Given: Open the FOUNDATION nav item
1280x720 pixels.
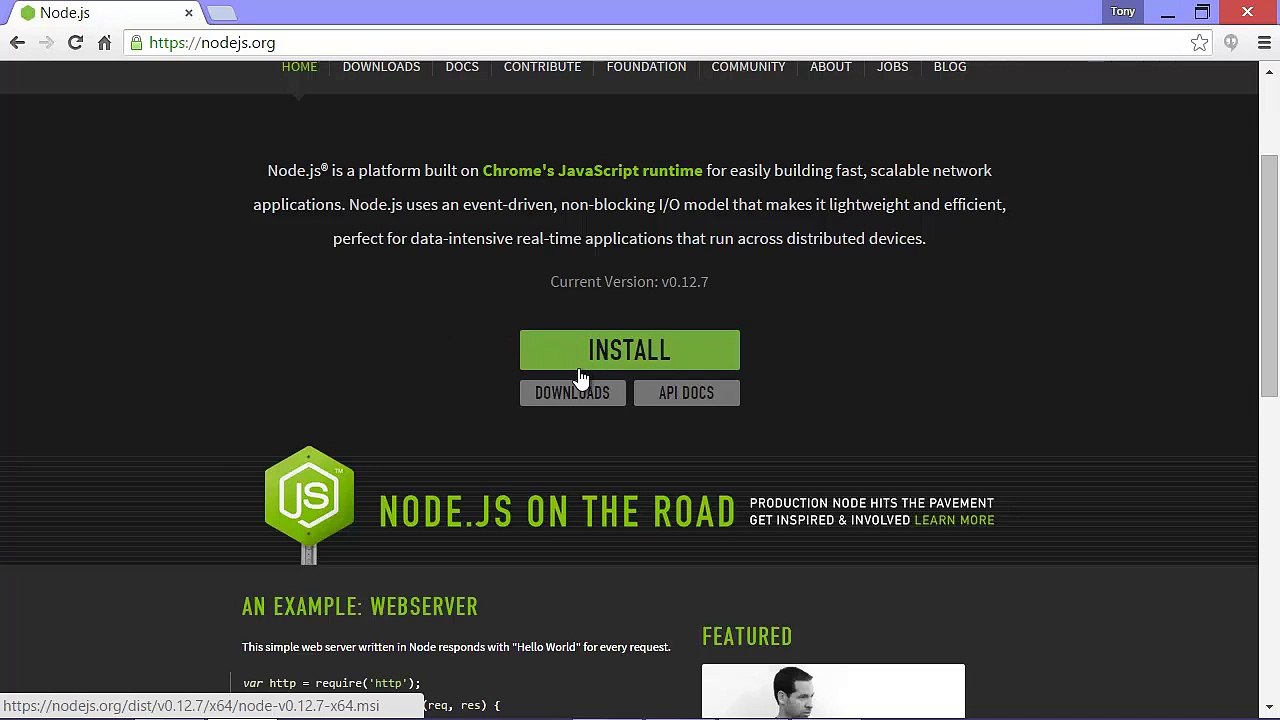Looking at the screenshot, I should pyautogui.click(x=646, y=67).
